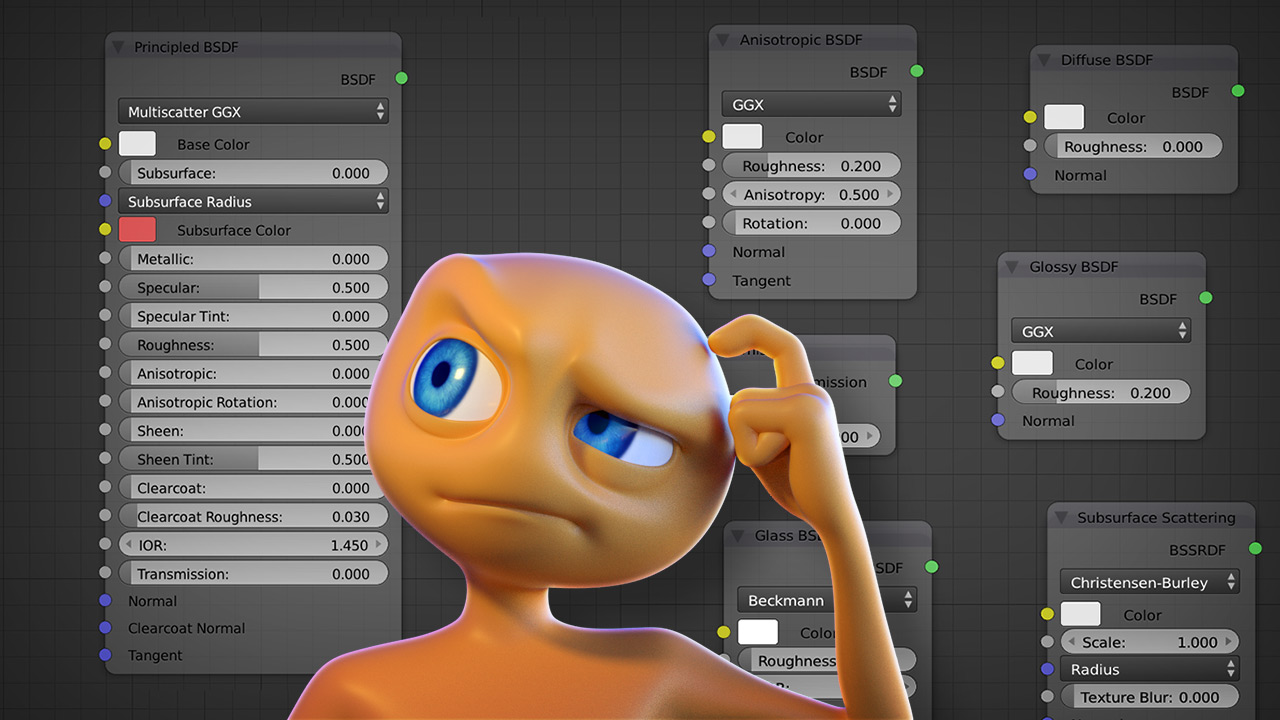This screenshot has height=720, width=1280.
Task: Open the Christensen-Burley falloff dropdown
Action: click(x=1149, y=581)
